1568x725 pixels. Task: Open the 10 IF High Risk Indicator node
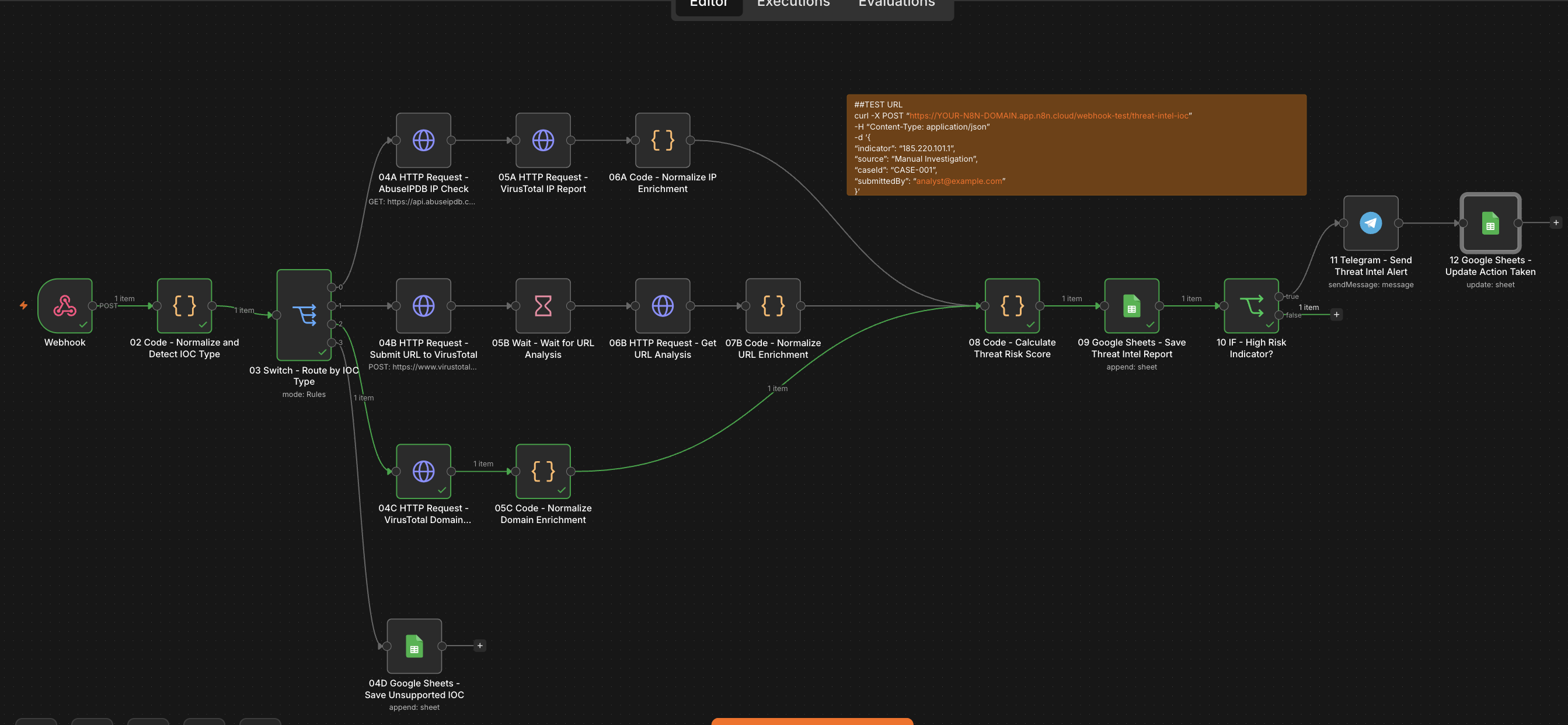click(1251, 305)
